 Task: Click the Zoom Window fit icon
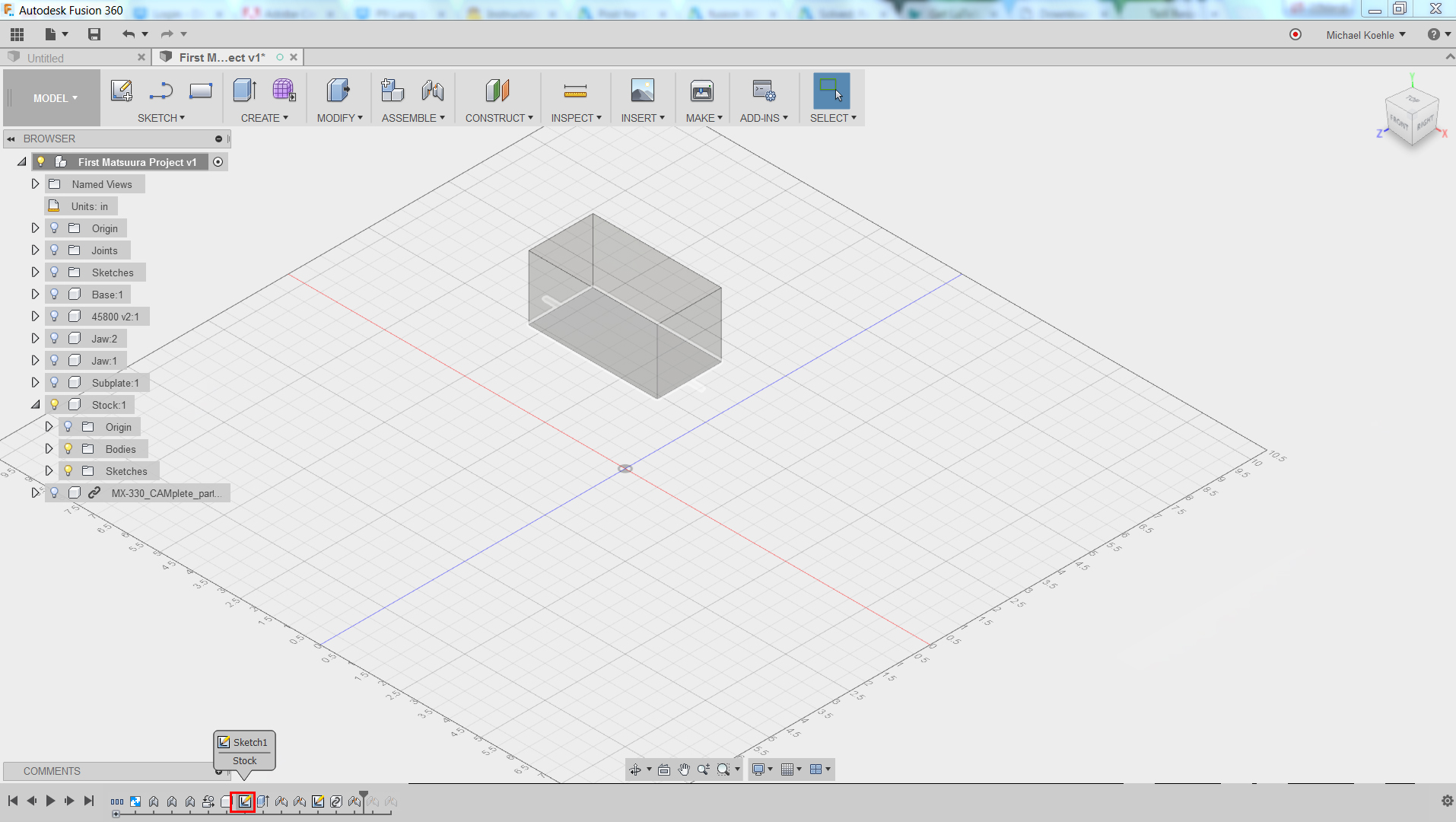[723, 769]
